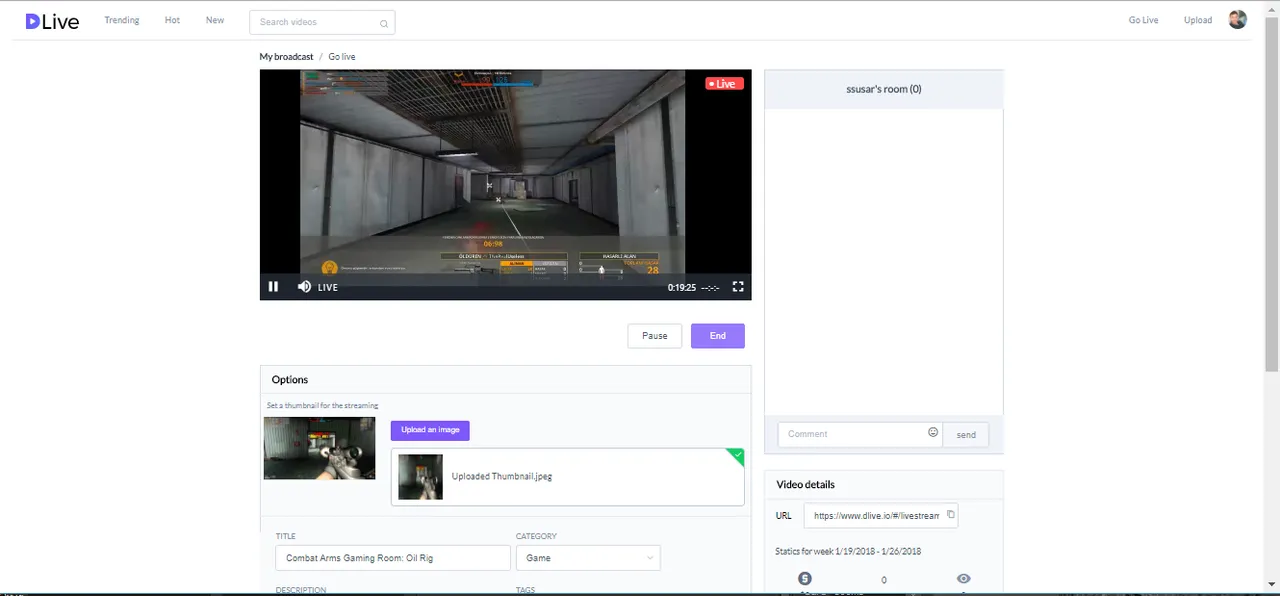
Task: Click the Video details heading
Action: (805, 484)
